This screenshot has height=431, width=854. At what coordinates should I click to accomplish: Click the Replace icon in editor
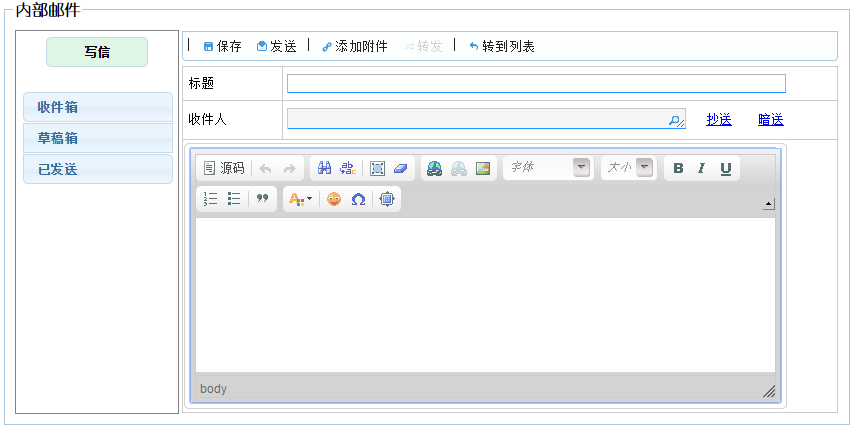347,168
